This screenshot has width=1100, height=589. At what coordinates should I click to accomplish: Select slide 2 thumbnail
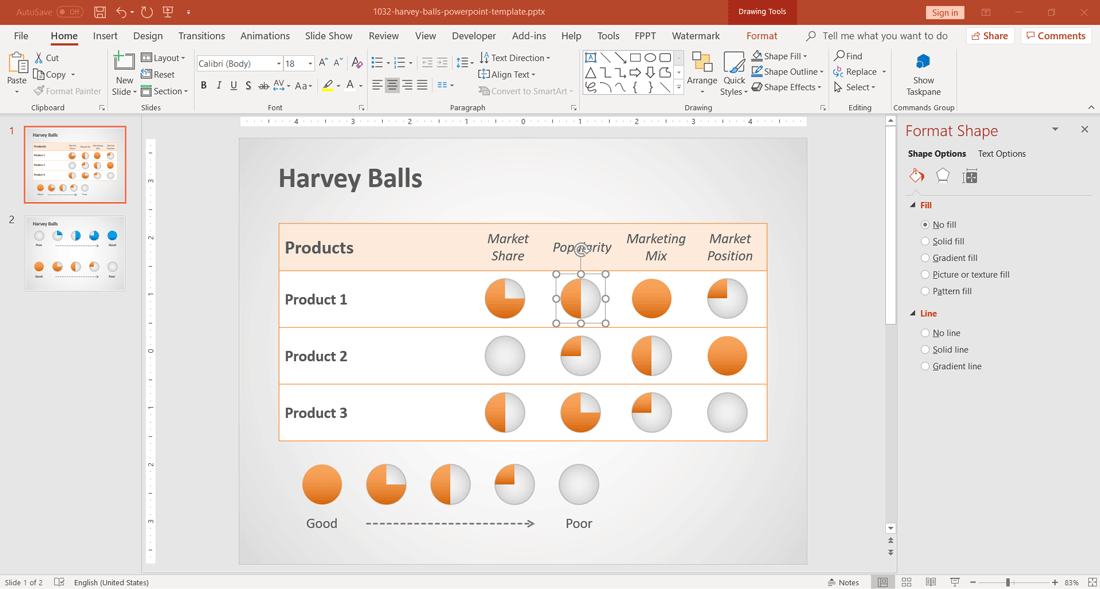75,254
